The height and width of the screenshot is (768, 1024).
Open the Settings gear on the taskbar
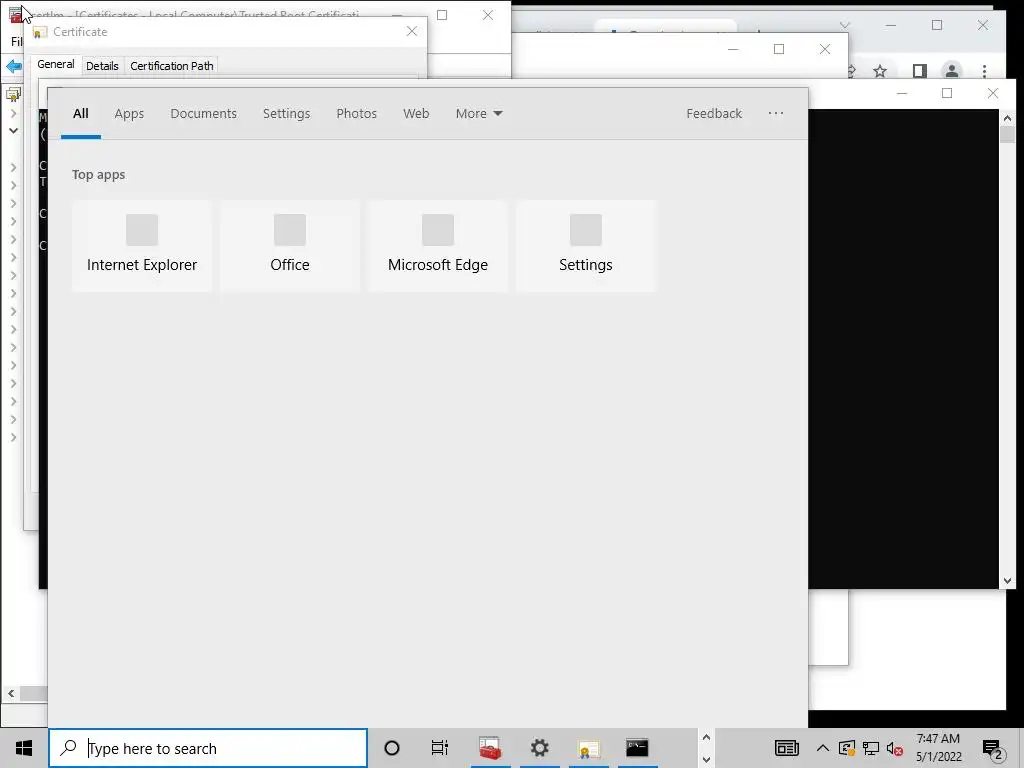pyautogui.click(x=539, y=748)
